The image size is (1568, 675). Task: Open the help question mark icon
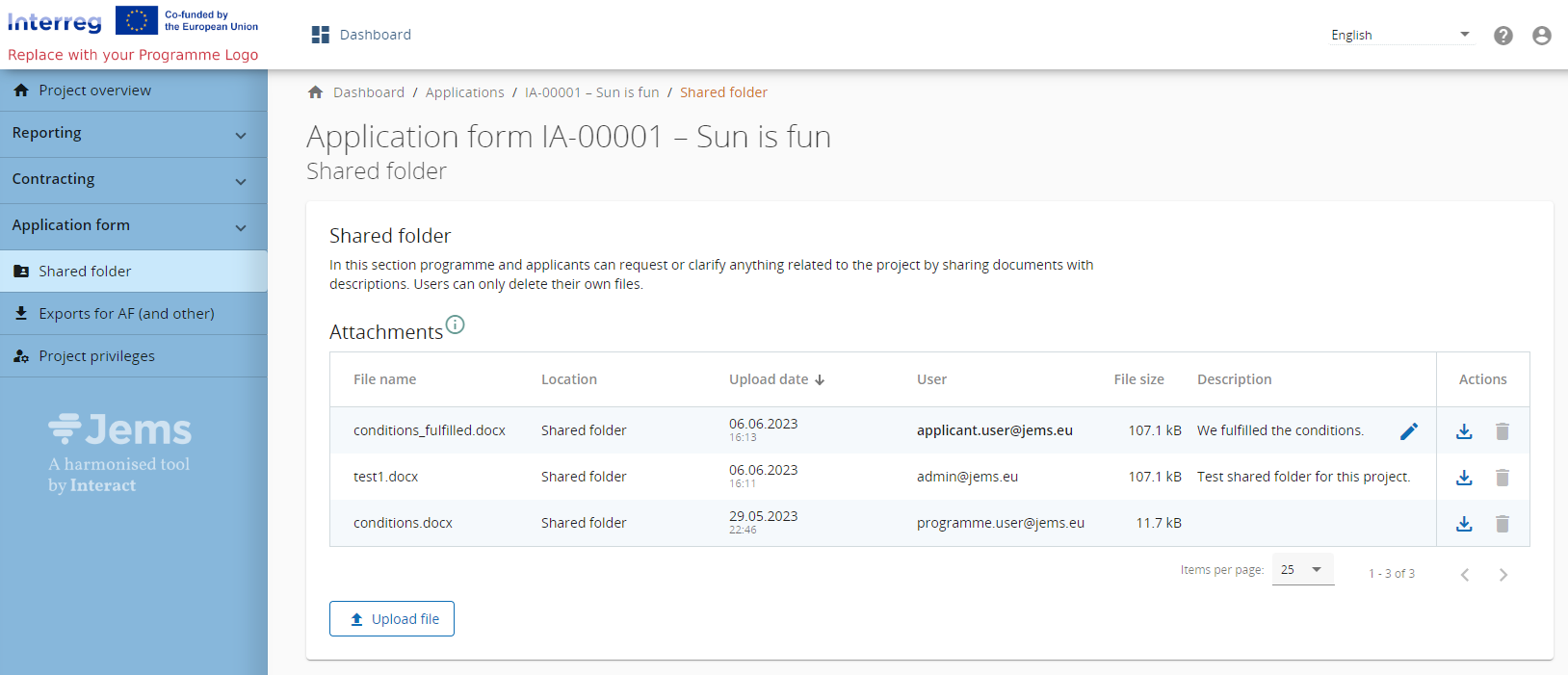tap(1503, 36)
